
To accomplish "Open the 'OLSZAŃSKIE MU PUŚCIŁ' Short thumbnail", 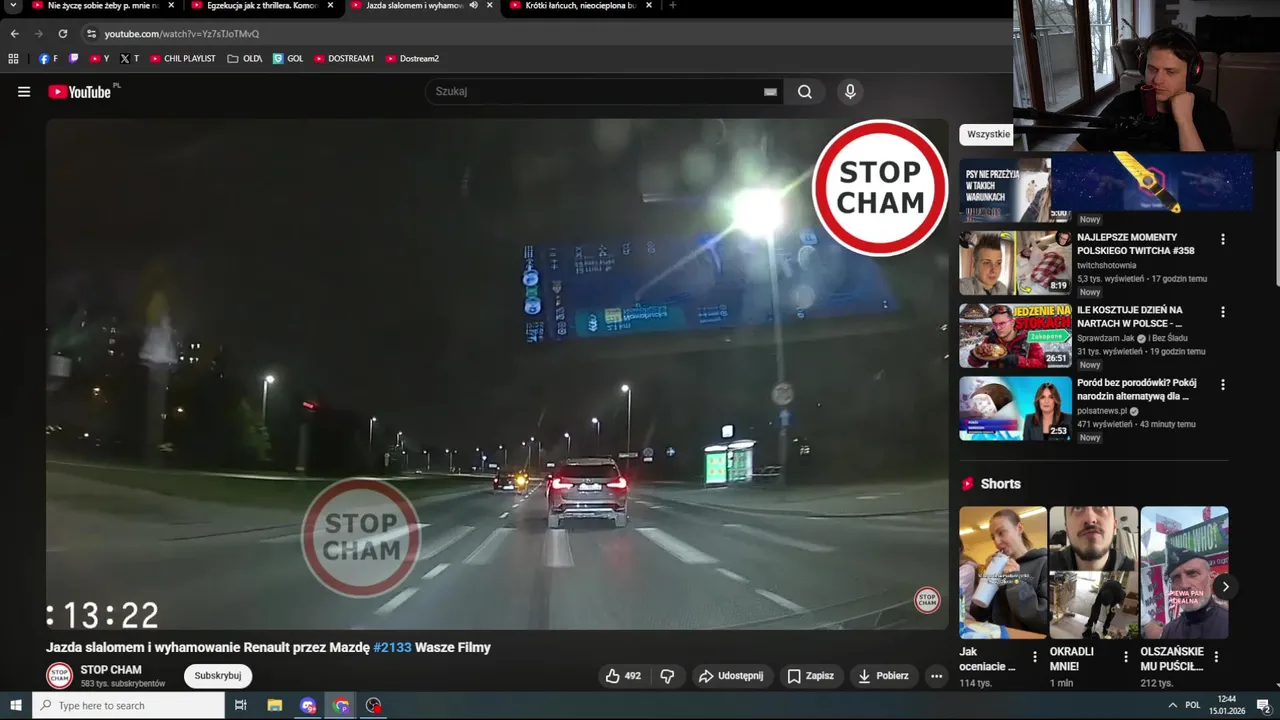I will [x=1184, y=572].
